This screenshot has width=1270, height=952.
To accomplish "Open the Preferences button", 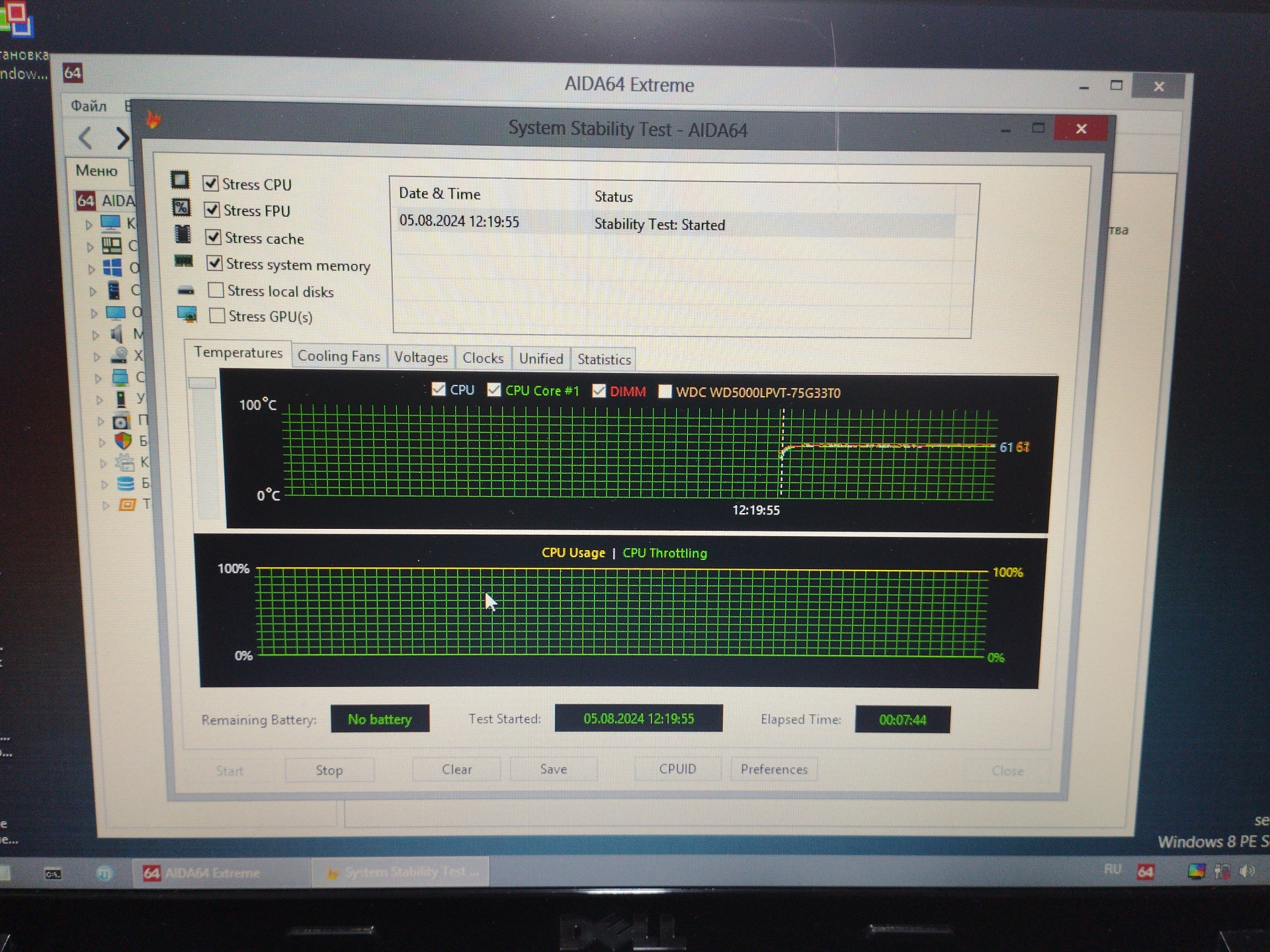I will pos(774,770).
